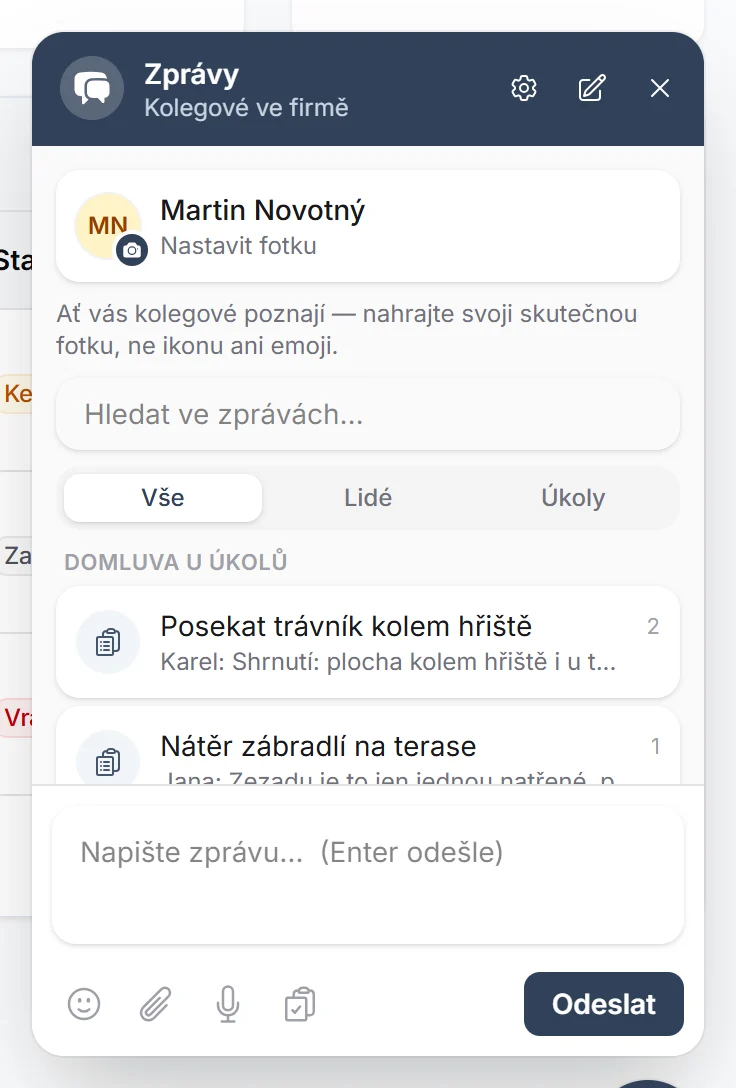Click the DOMLUVA U ÚKOLŮ section heading
The image size is (736, 1088).
[176, 561]
